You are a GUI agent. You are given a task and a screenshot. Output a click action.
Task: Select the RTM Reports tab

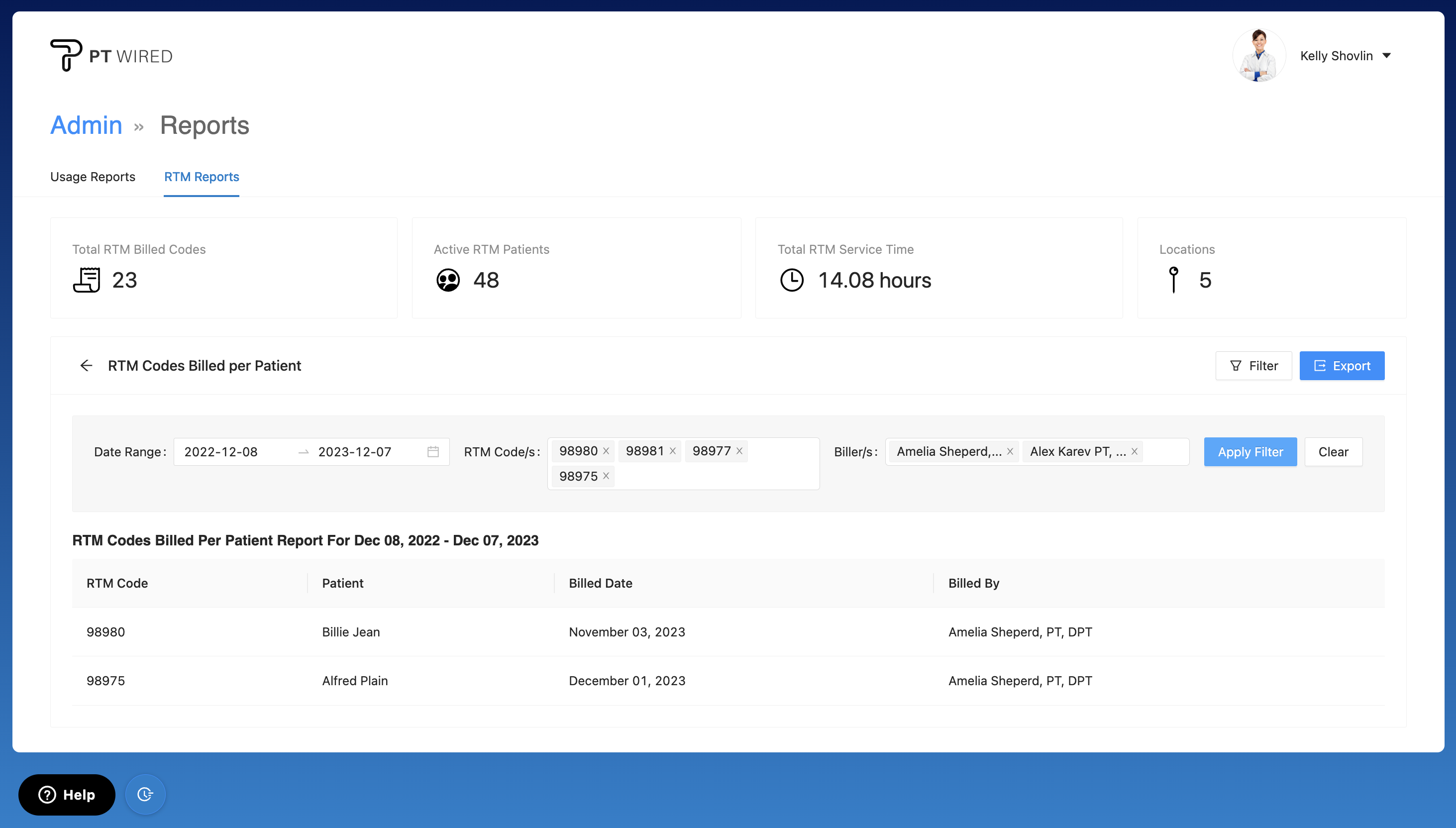click(x=201, y=177)
